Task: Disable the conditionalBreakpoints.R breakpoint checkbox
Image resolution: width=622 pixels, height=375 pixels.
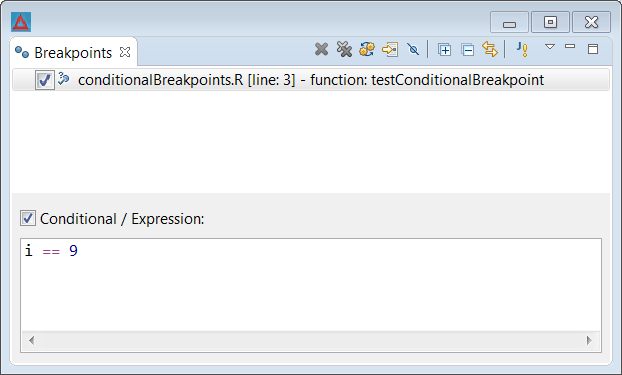Action: tap(44, 80)
